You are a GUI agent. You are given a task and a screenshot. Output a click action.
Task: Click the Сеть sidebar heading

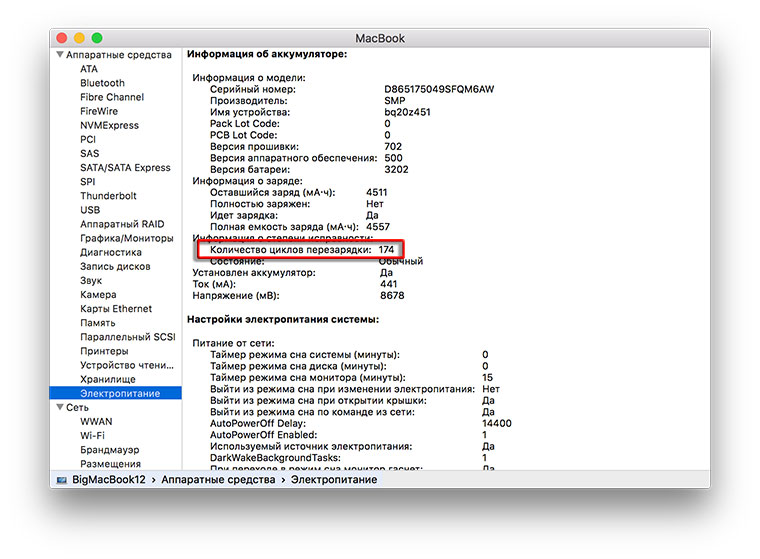77,407
